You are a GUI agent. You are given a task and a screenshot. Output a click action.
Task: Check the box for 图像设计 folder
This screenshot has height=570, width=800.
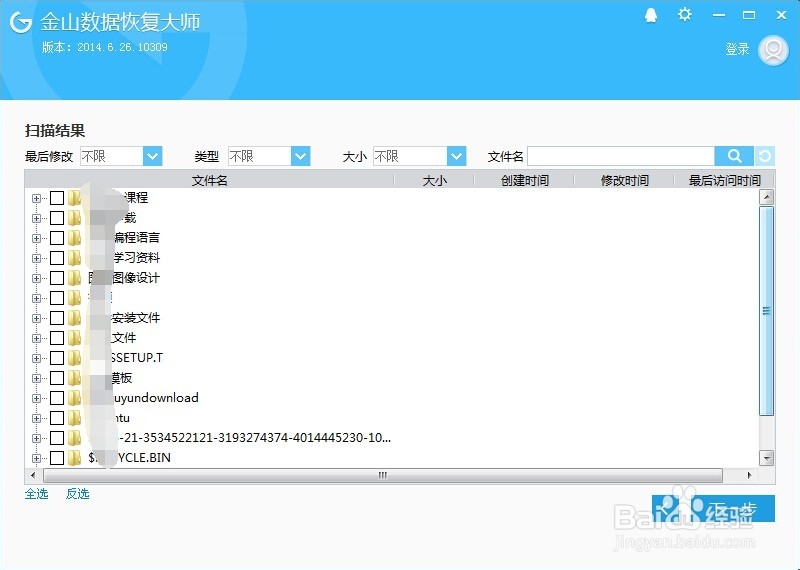[57, 278]
